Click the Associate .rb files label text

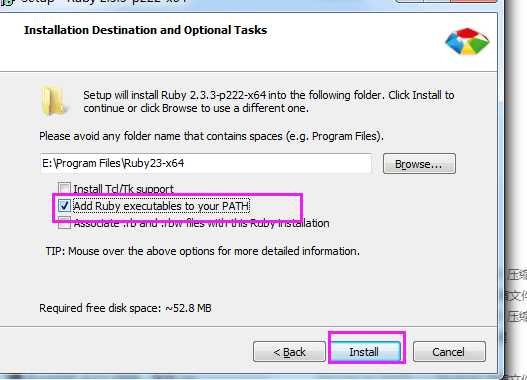point(201,223)
